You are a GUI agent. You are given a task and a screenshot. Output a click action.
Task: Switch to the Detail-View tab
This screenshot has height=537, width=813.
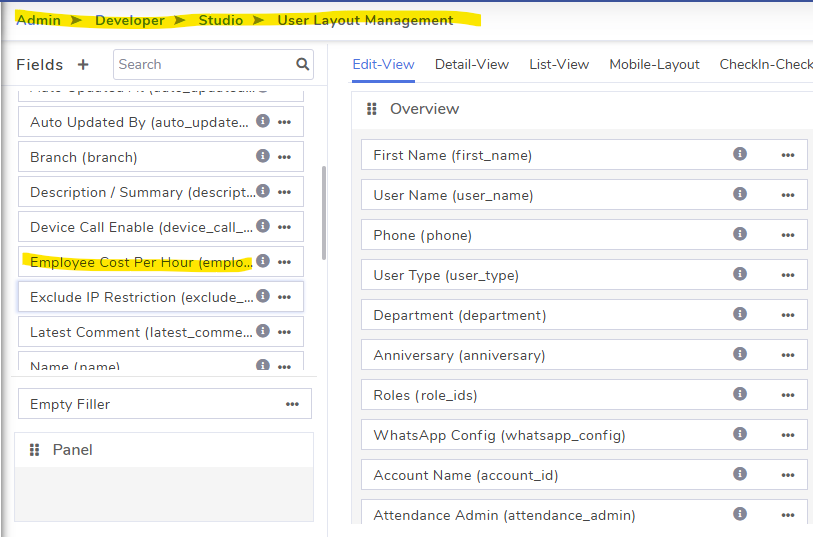tap(472, 64)
